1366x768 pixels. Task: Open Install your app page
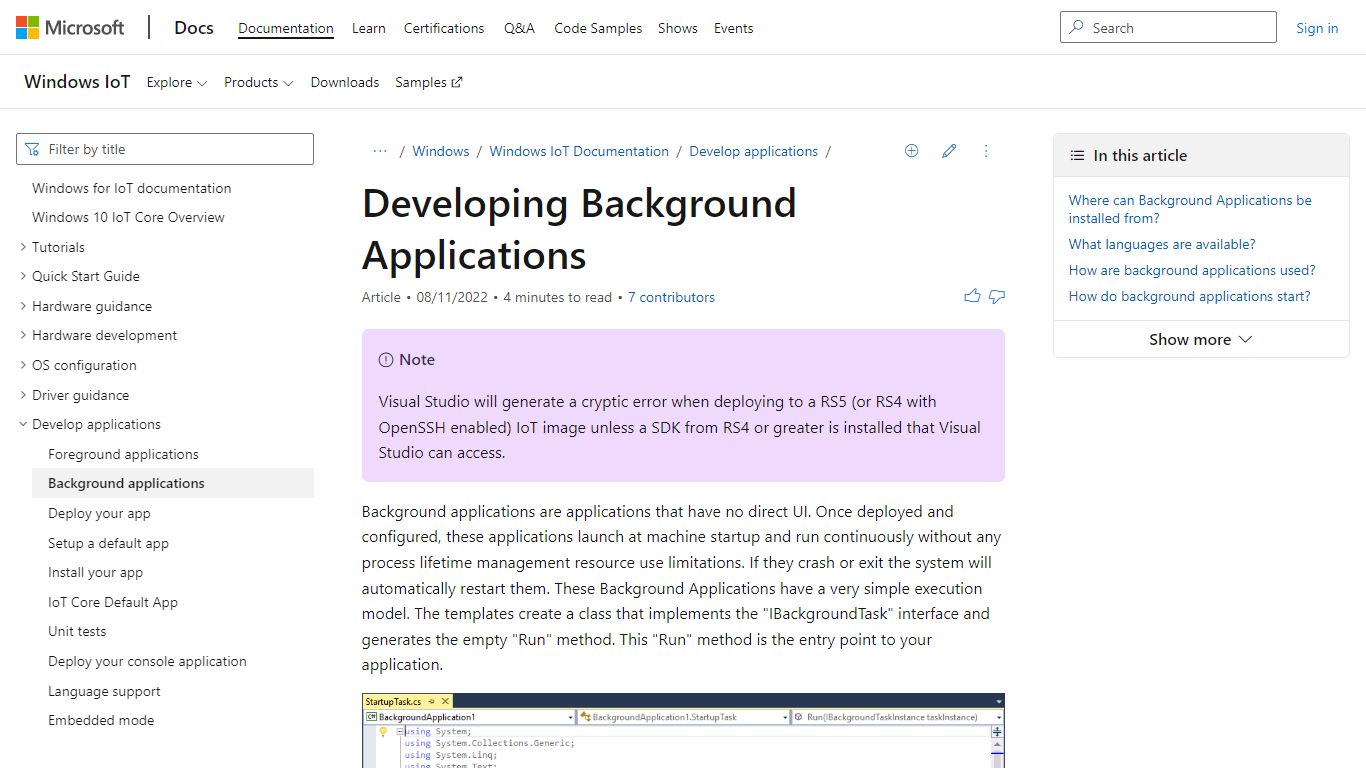pyautogui.click(x=95, y=572)
